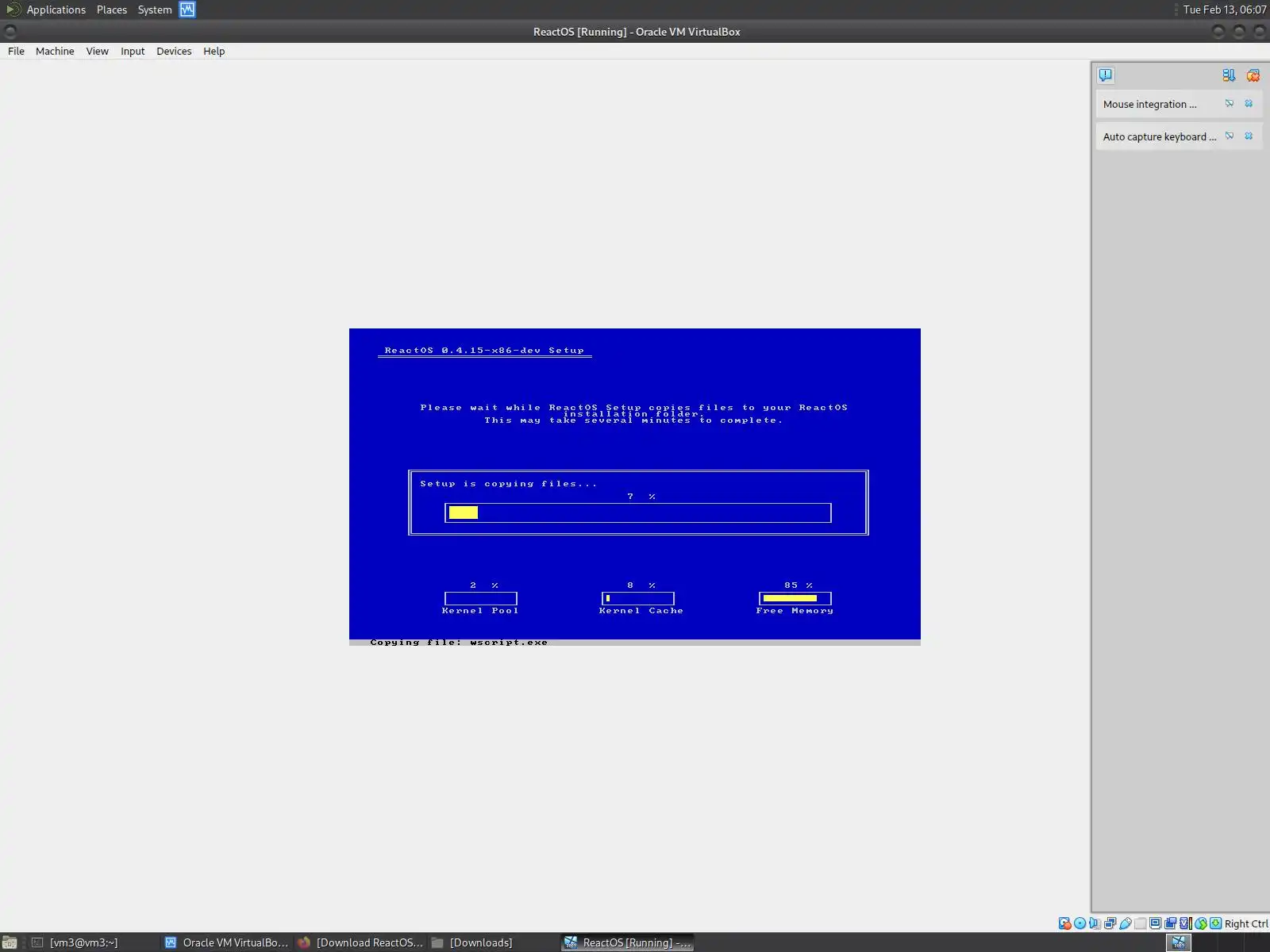This screenshot has height=952, width=1270.
Task: Open the Applications menu
Action: pos(56,10)
